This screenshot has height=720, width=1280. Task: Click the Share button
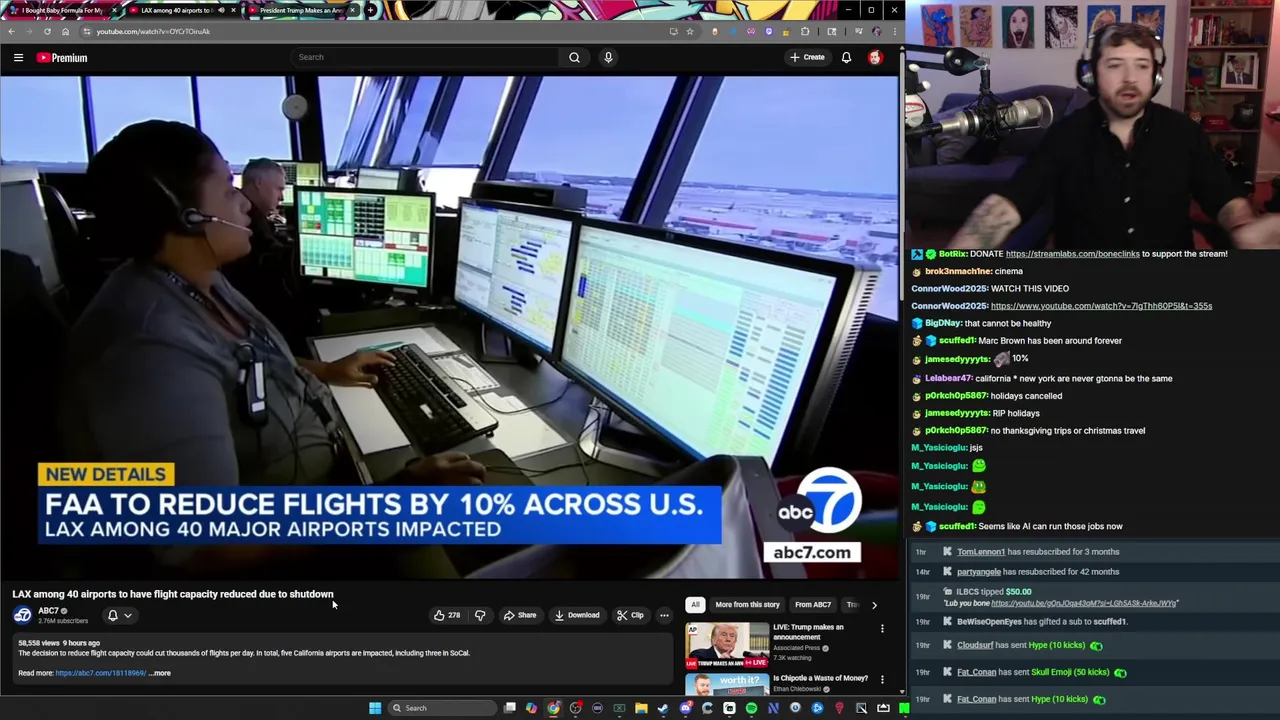click(520, 615)
